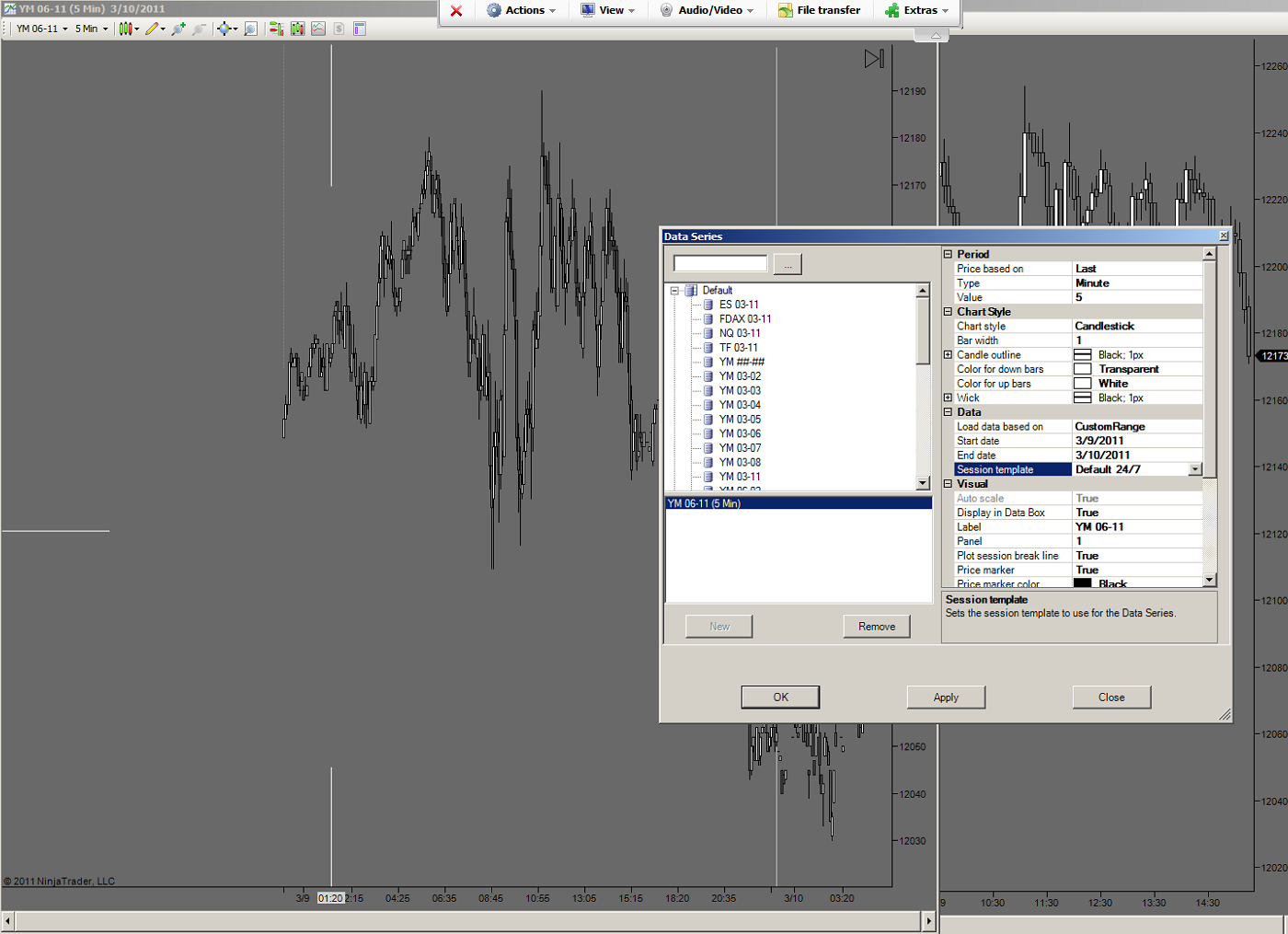
Task: Expand the Candle outline property
Action: click(948, 355)
